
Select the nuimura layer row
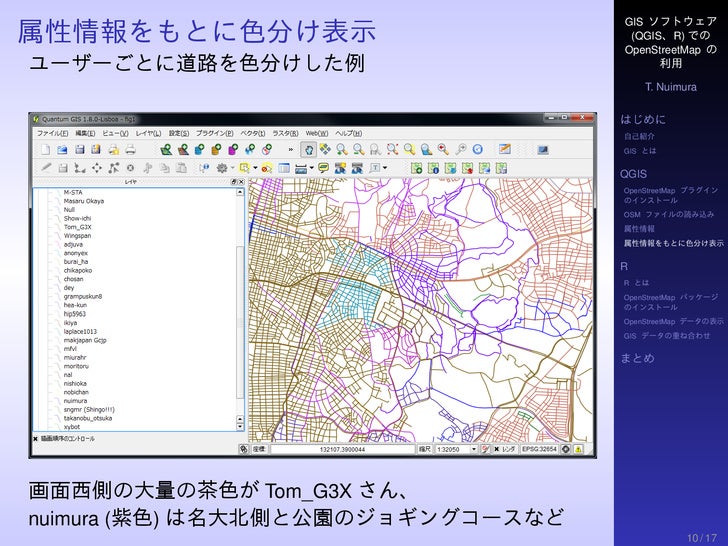pos(75,401)
